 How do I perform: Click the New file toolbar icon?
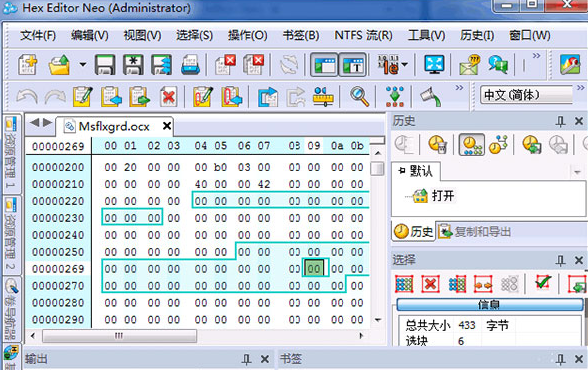coord(28,64)
